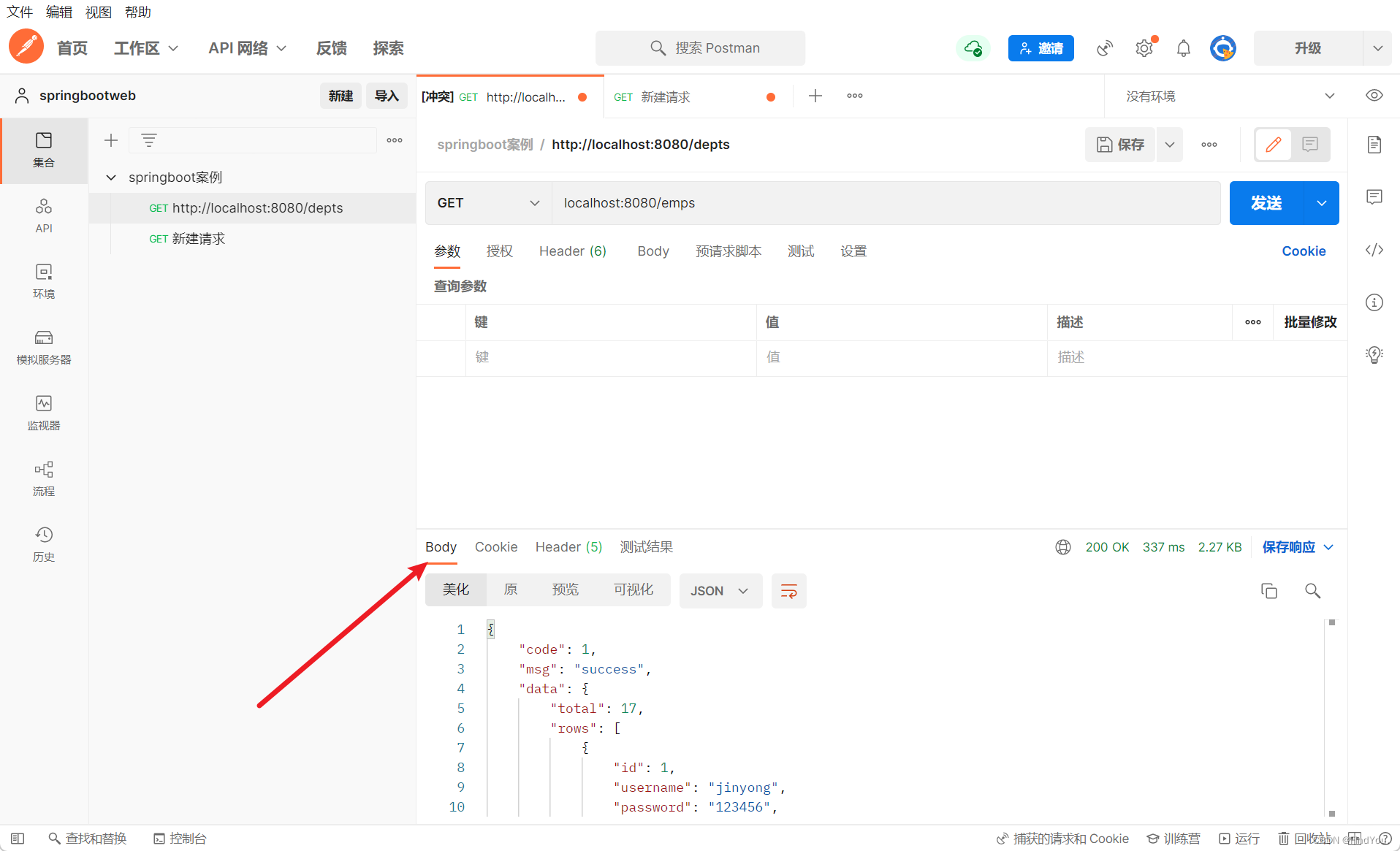Click the filter icon in collections sidebar
The width and height of the screenshot is (1400, 851).
tap(149, 140)
